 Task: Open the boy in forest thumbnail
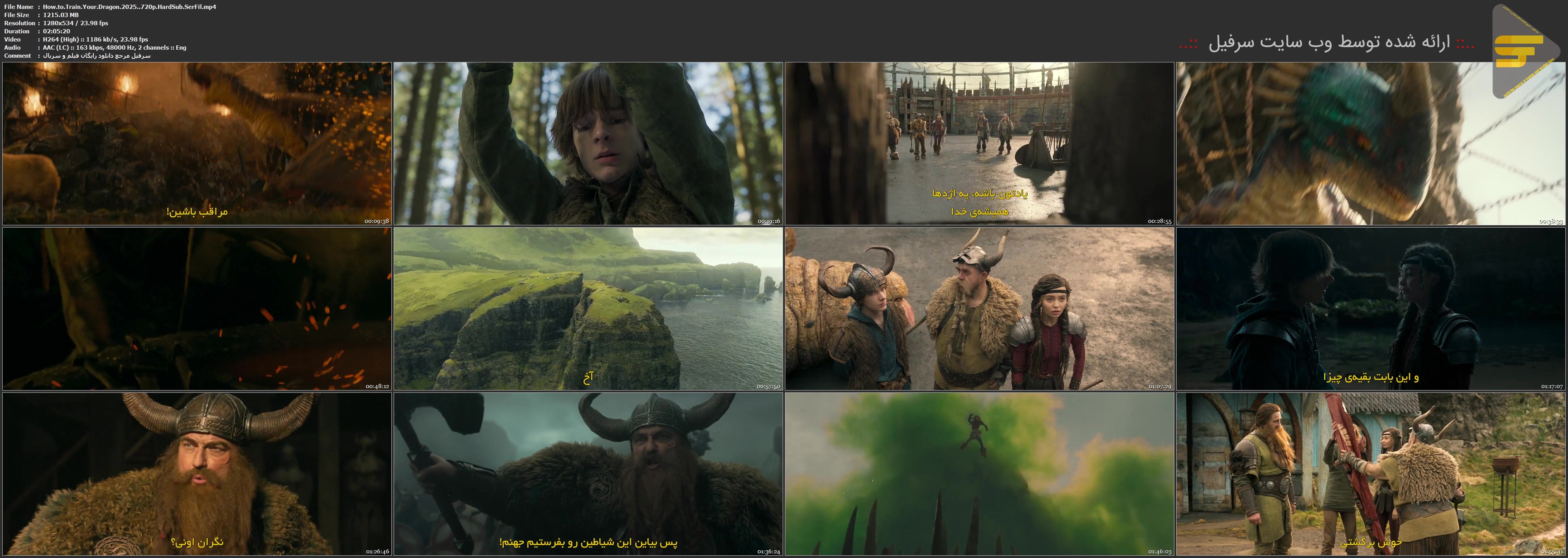(588, 144)
